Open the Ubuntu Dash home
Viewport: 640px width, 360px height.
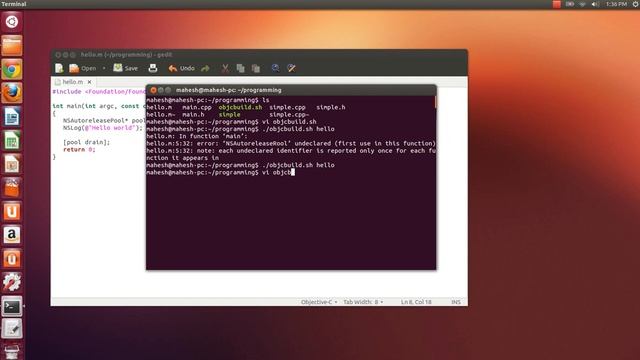(x=12, y=22)
